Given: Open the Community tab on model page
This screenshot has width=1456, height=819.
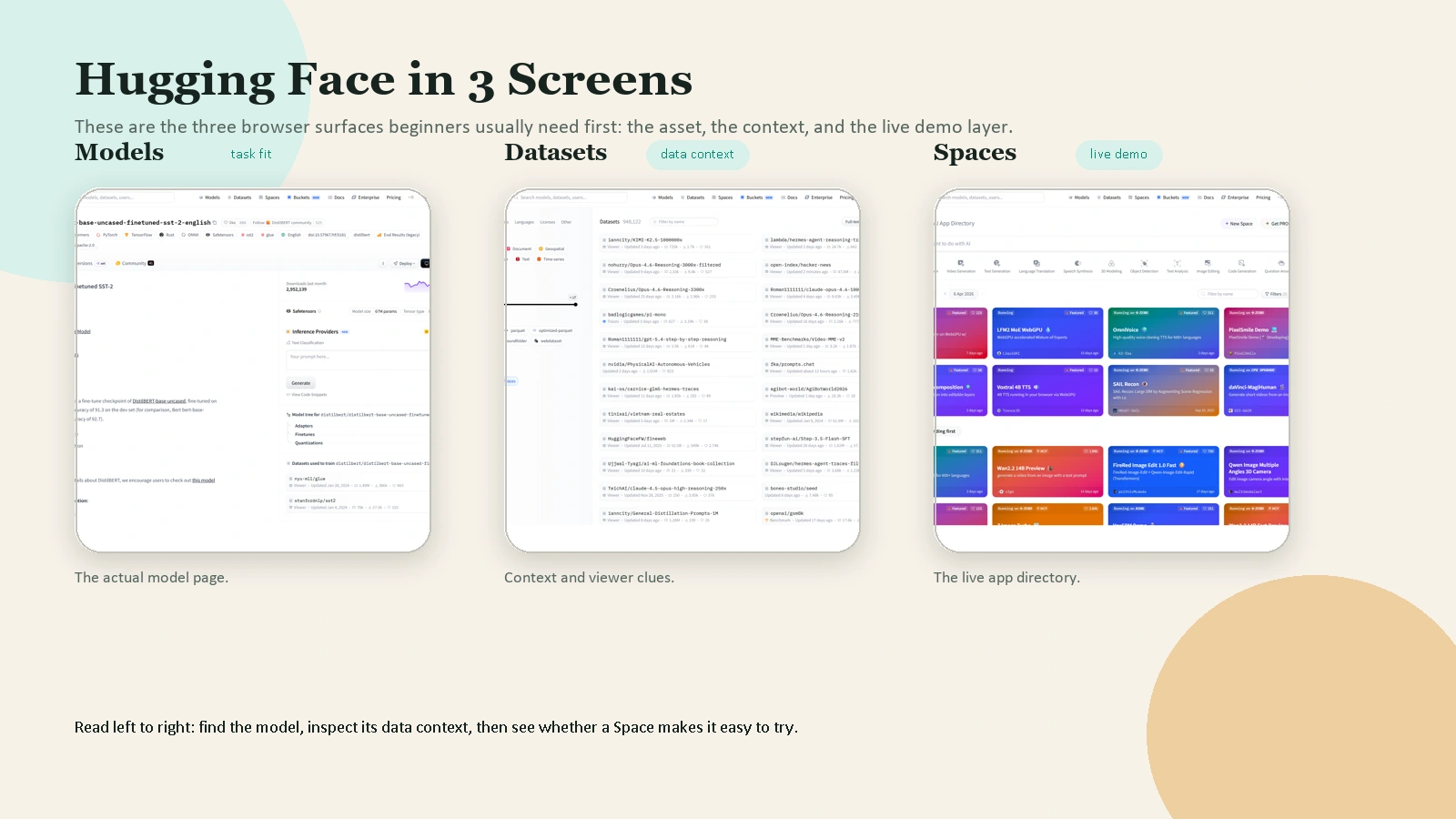Looking at the screenshot, I should point(135,263).
